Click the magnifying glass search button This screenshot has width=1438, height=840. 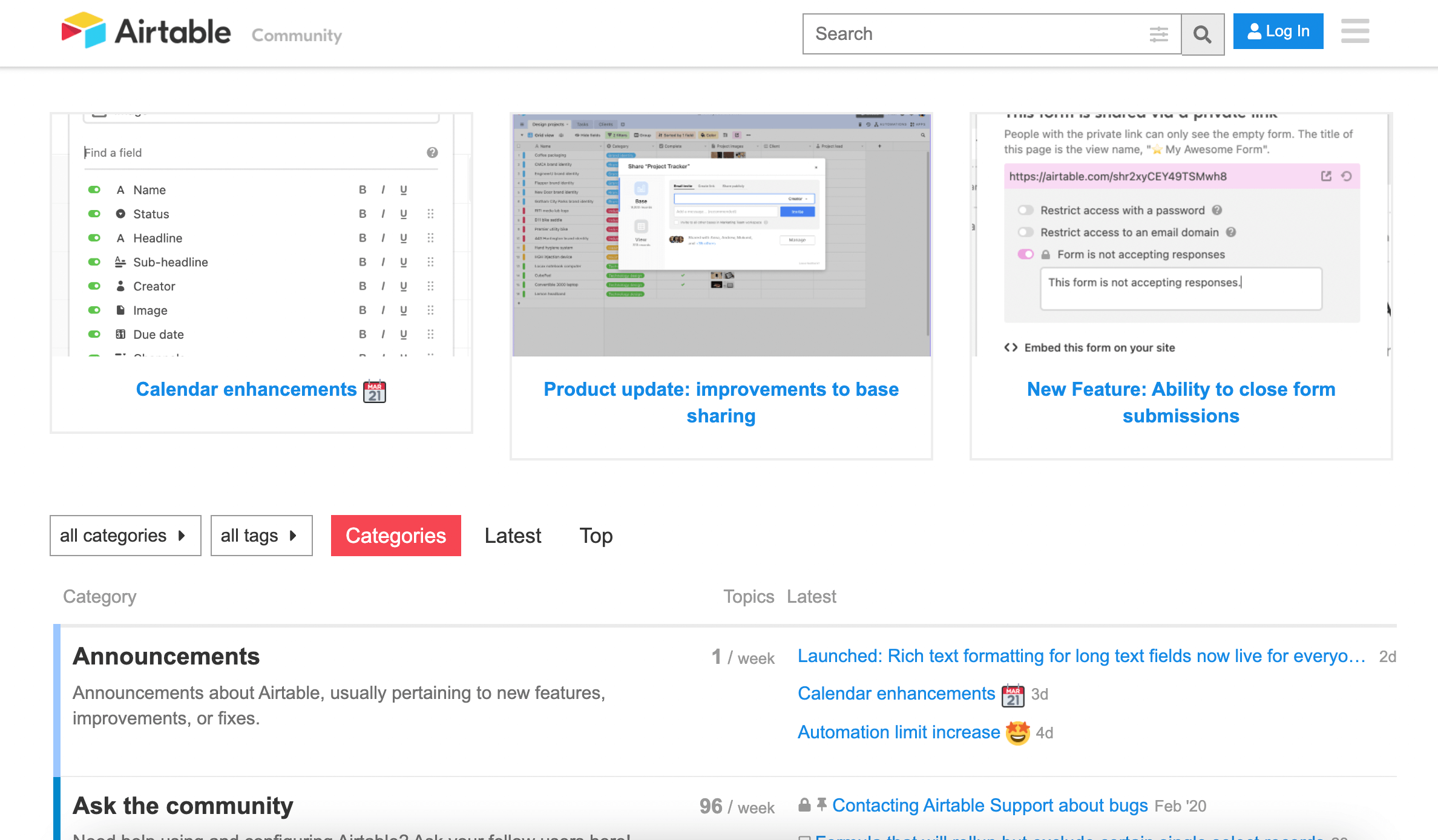[1202, 34]
